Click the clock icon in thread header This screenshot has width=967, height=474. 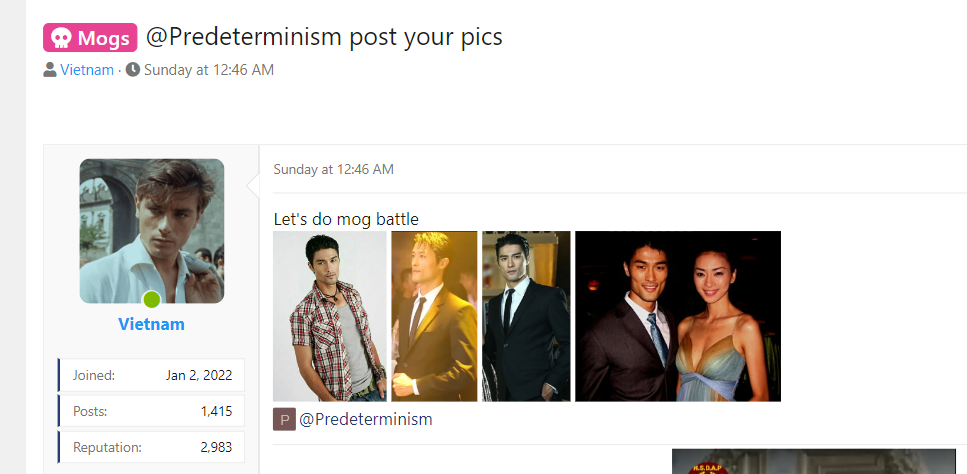(133, 70)
